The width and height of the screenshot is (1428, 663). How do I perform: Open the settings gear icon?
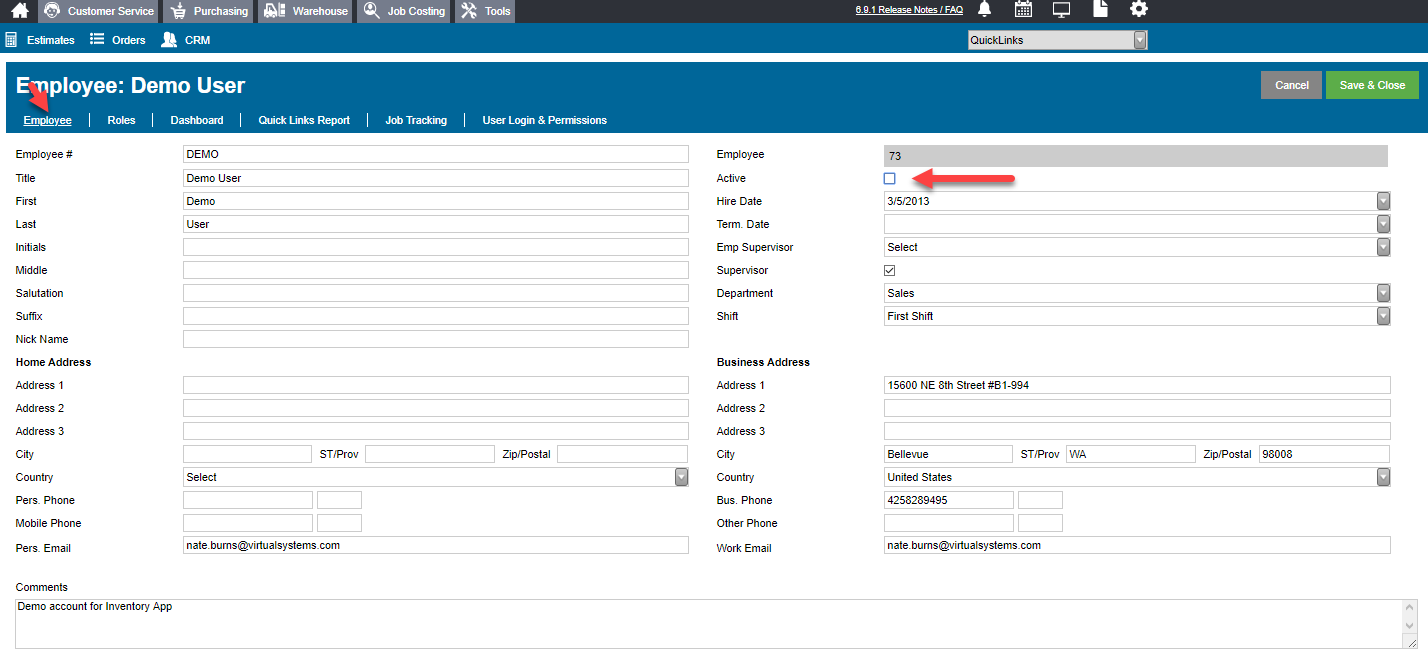(x=1139, y=10)
